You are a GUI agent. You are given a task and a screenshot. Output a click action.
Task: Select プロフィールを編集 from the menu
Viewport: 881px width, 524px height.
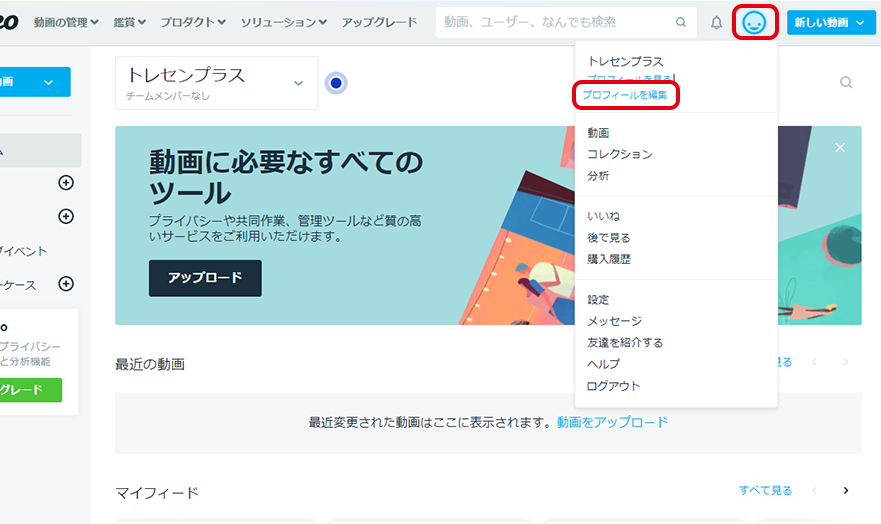pyautogui.click(x=625, y=95)
